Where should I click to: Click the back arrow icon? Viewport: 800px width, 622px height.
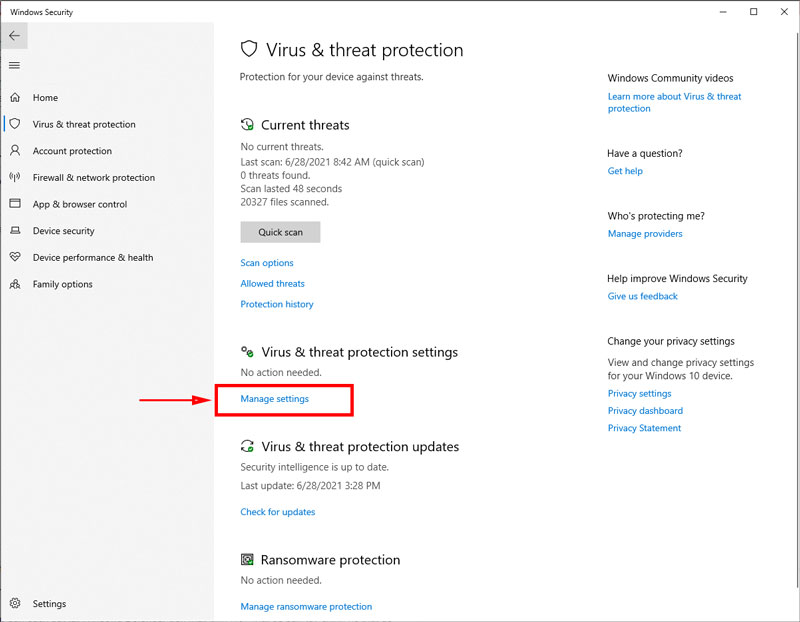pyautogui.click(x=14, y=36)
